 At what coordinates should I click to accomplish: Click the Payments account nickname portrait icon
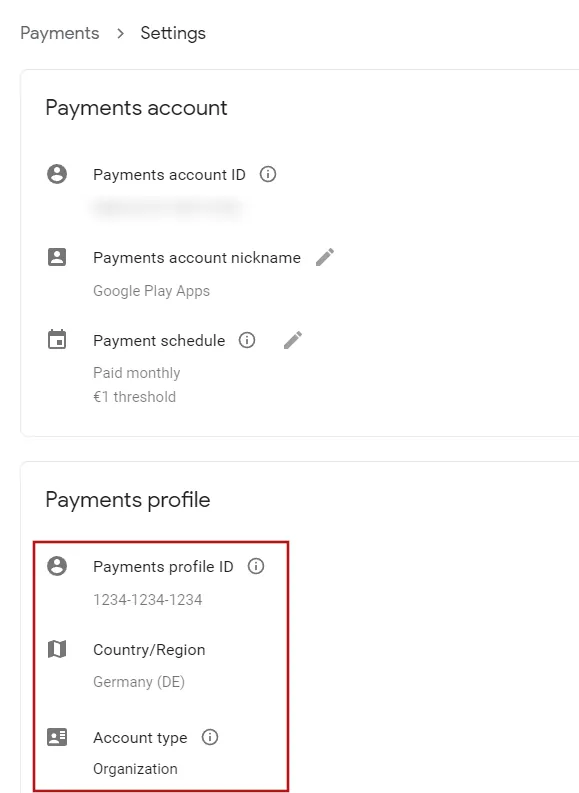(x=57, y=257)
